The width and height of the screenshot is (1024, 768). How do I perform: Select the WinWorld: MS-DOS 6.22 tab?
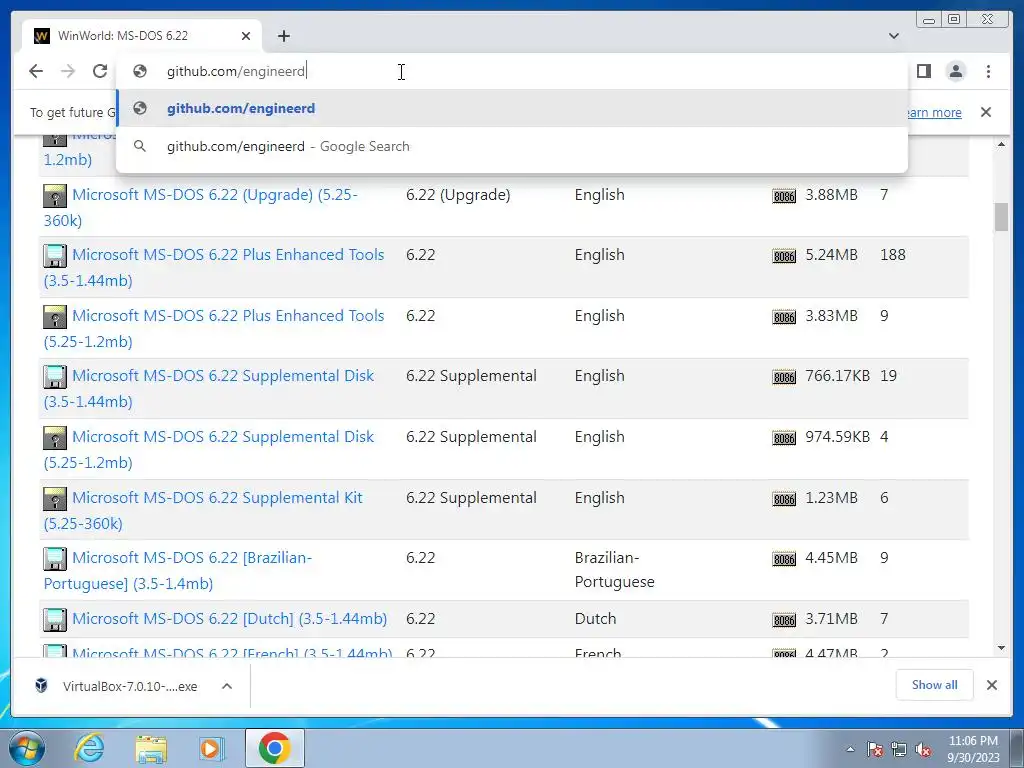tap(142, 36)
